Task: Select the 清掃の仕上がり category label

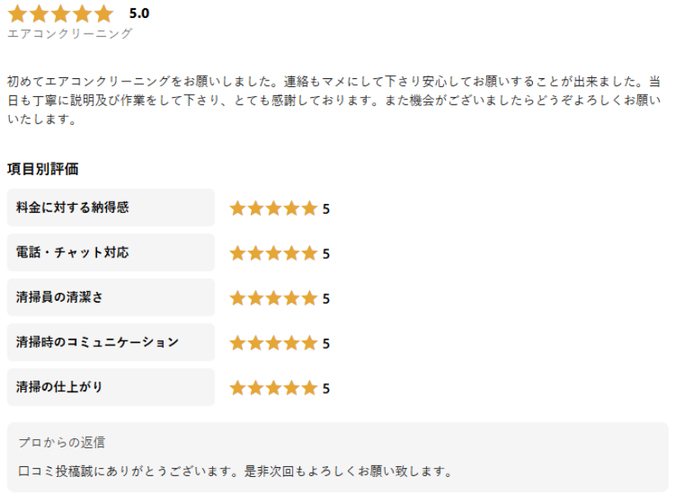Action: (x=59, y=387)
